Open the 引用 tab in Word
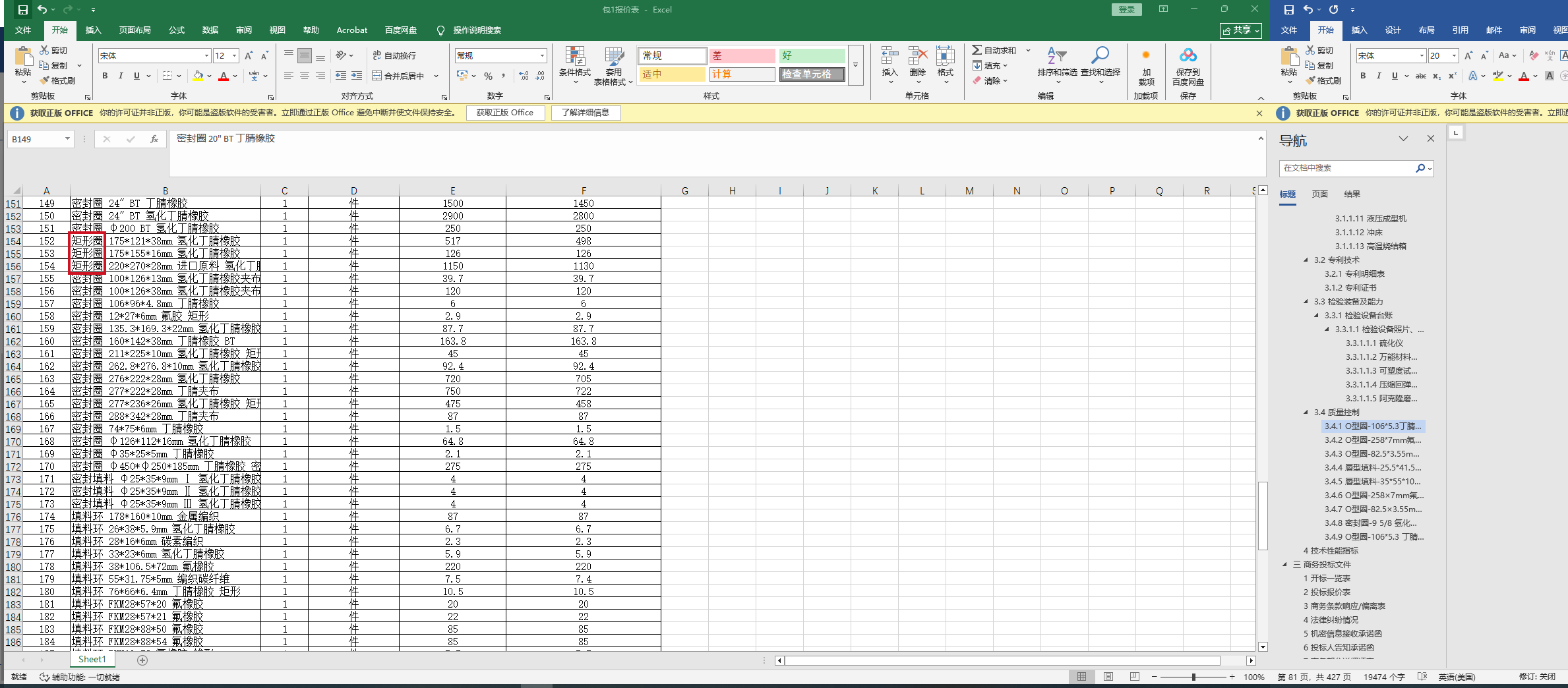Screen dimensions: 1568x688 1460,30
